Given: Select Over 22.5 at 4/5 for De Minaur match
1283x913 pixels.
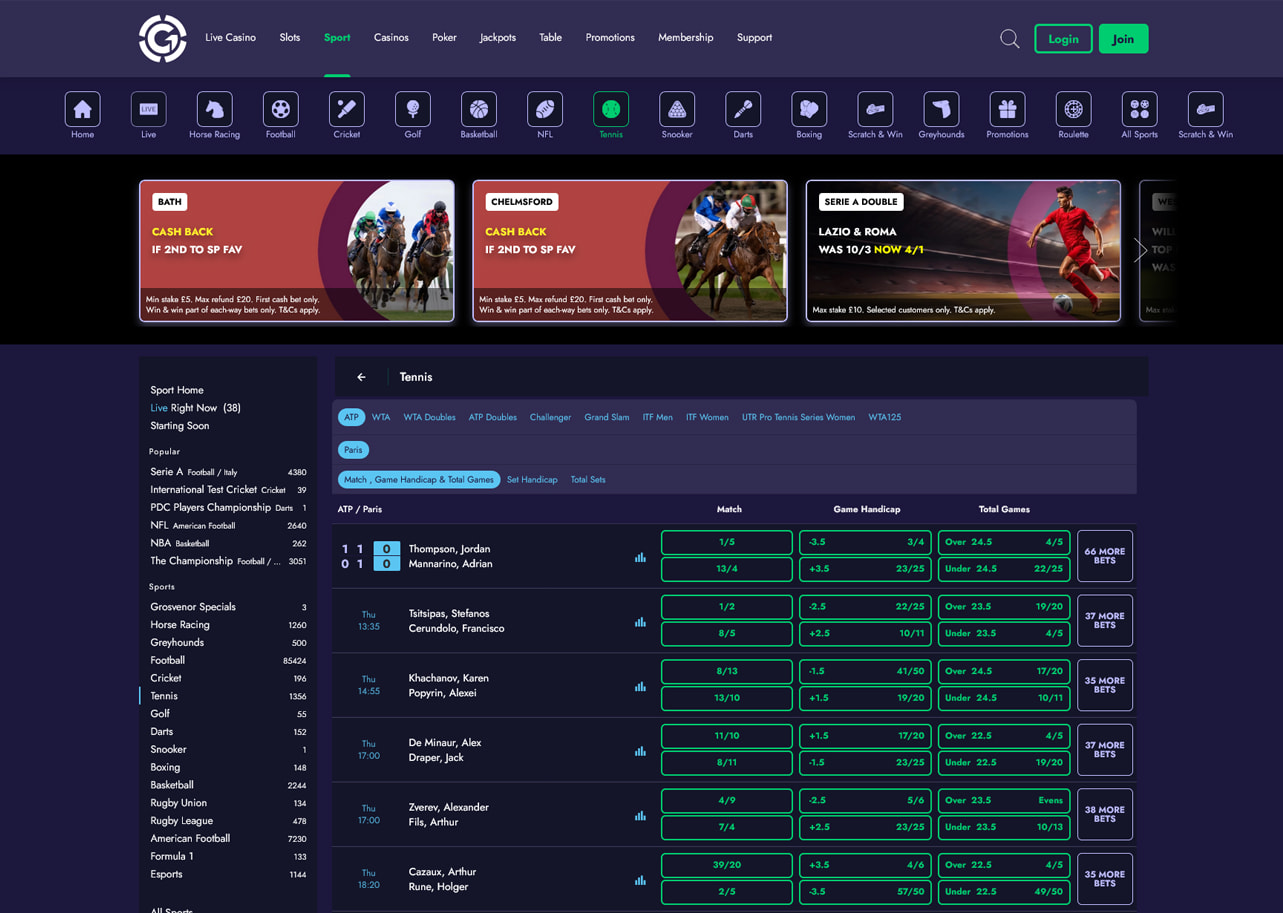Looking at the screenshot, I should pyautogui.click(x=1004, y=736).
